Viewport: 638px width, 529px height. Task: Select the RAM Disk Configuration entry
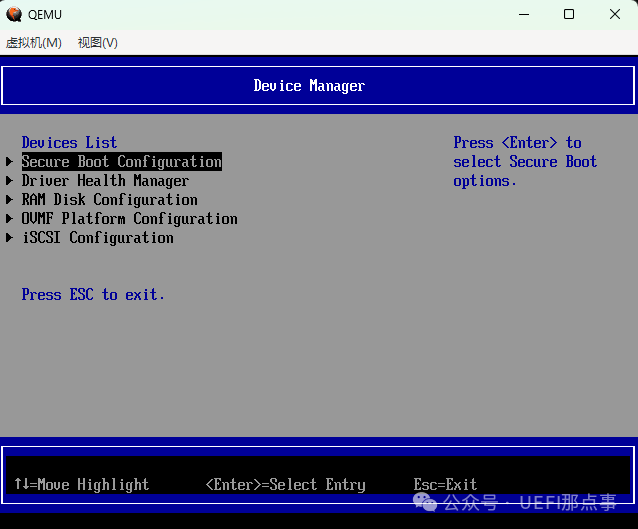click(x=109, y=200)
